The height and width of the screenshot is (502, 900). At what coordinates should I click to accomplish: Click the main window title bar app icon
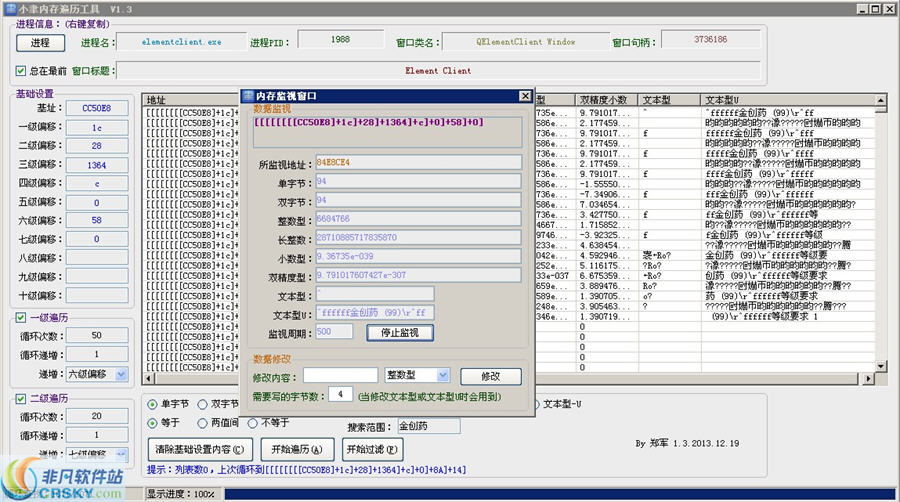pos(10,9)
